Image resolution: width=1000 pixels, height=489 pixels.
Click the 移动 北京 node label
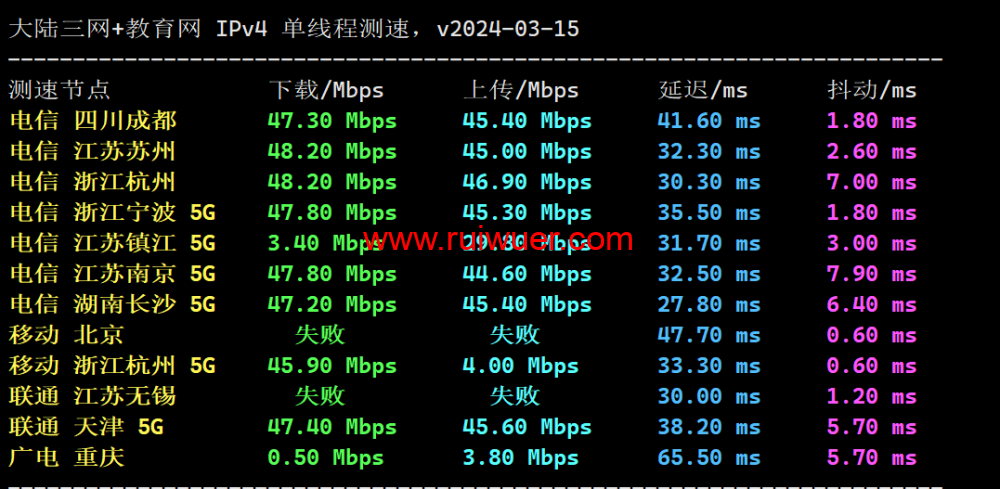coord(67,335)
